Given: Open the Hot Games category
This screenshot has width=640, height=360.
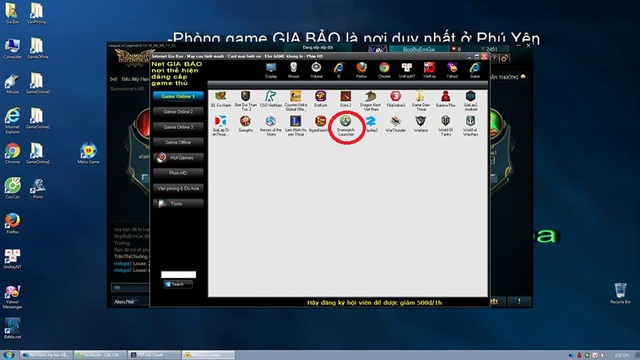Looking at the screenshot, I should coord(178,158).
